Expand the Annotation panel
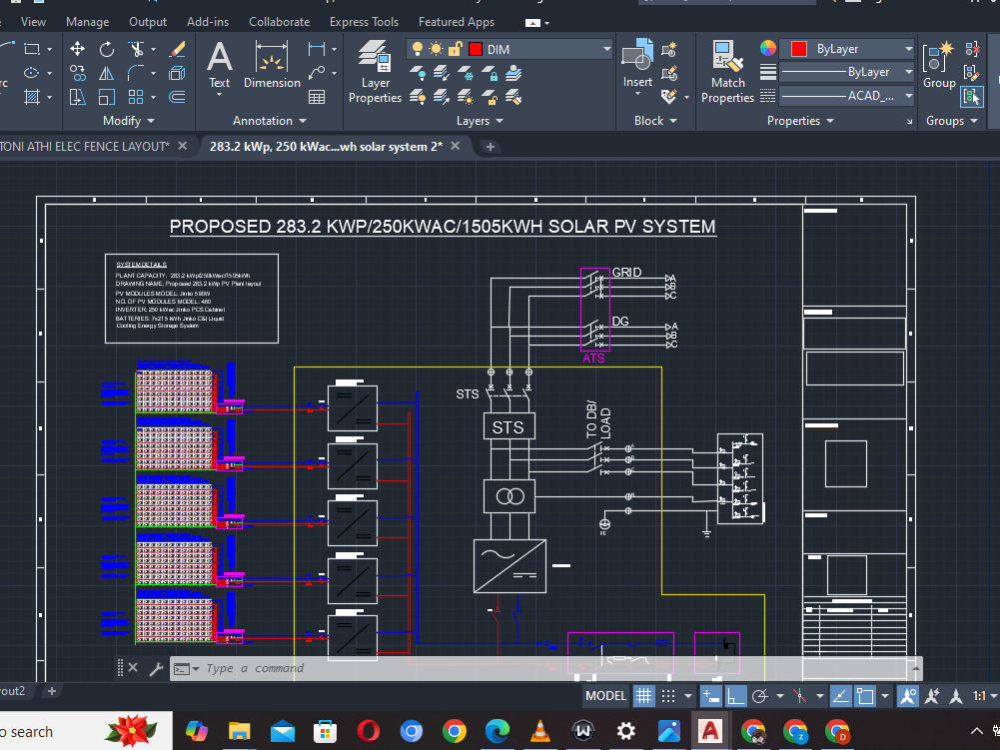This screenshot has height=750, width=1000. tap(269, 121)
